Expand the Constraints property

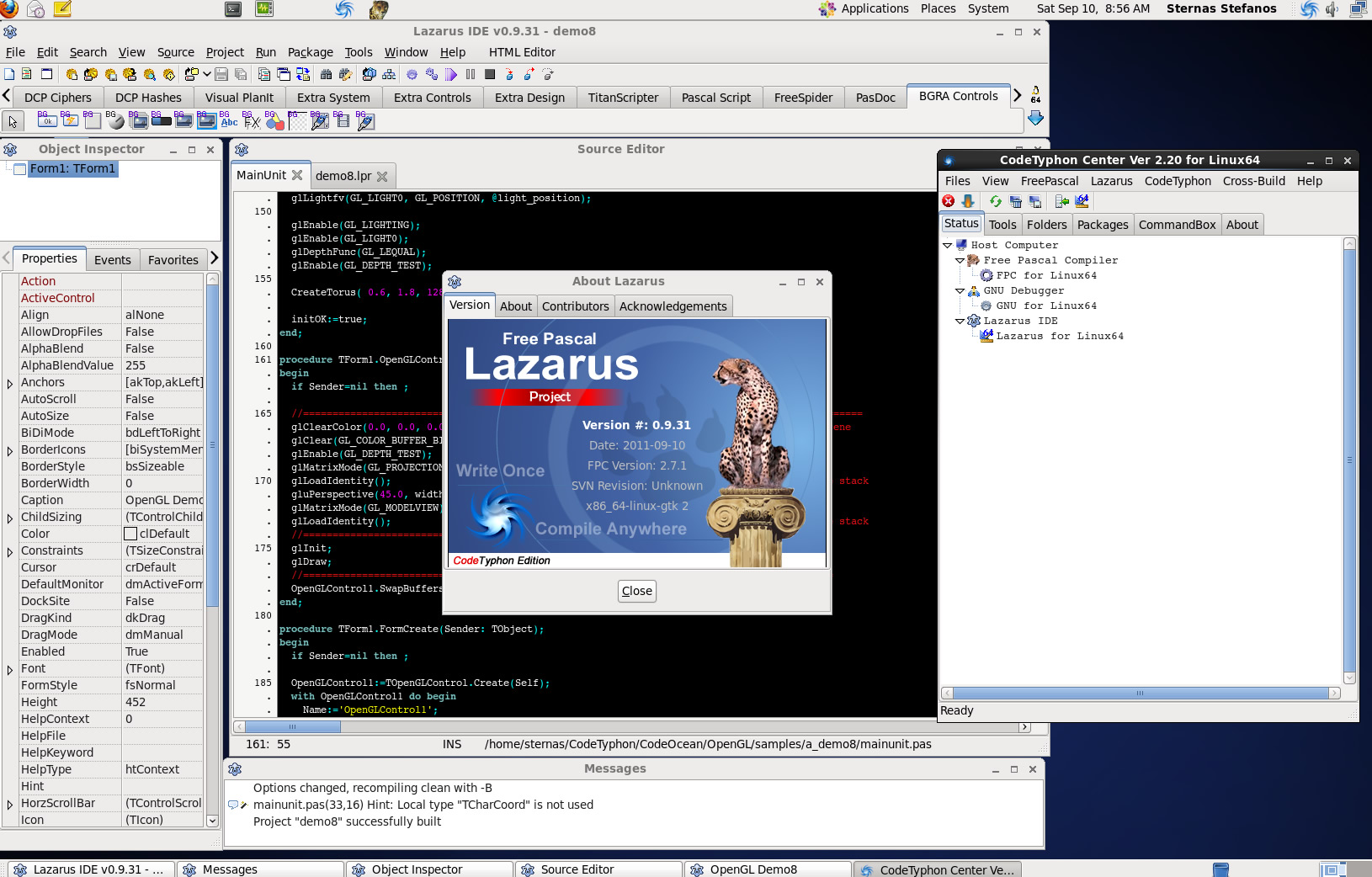[x=9, y=551]
